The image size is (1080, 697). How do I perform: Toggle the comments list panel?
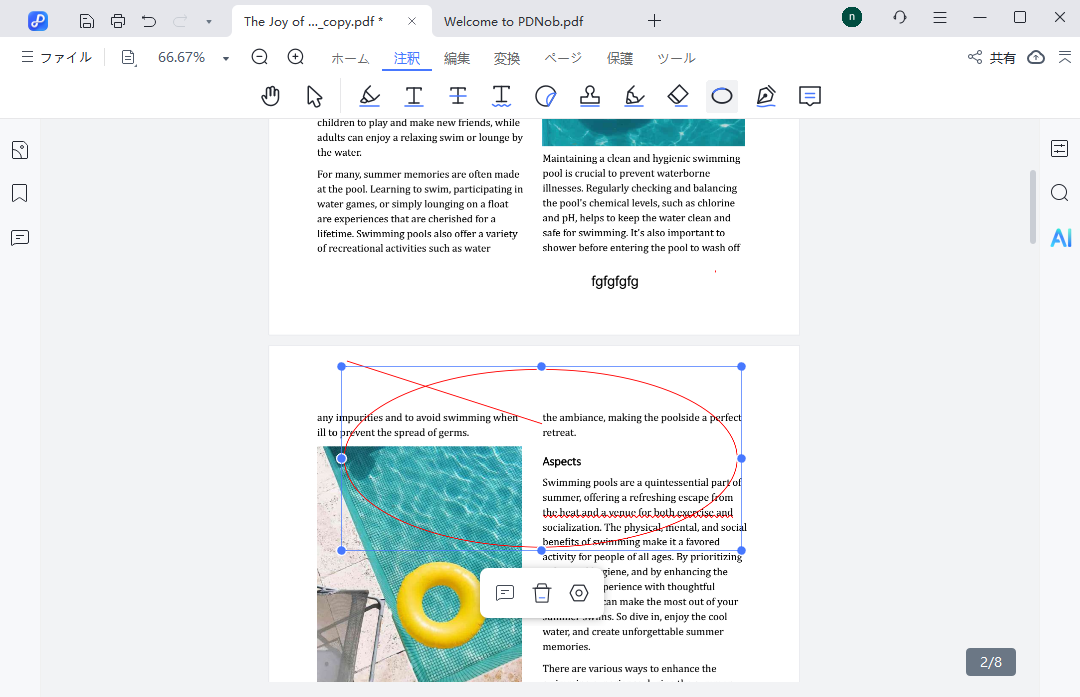pyautogui.click(x=20, y=238)
